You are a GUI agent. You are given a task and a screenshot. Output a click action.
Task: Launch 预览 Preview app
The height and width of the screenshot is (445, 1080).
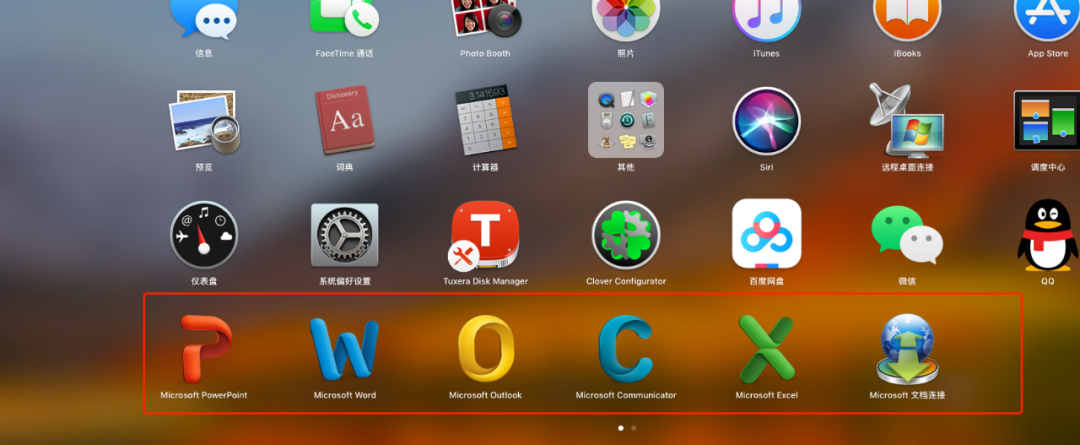coord(204,121)
